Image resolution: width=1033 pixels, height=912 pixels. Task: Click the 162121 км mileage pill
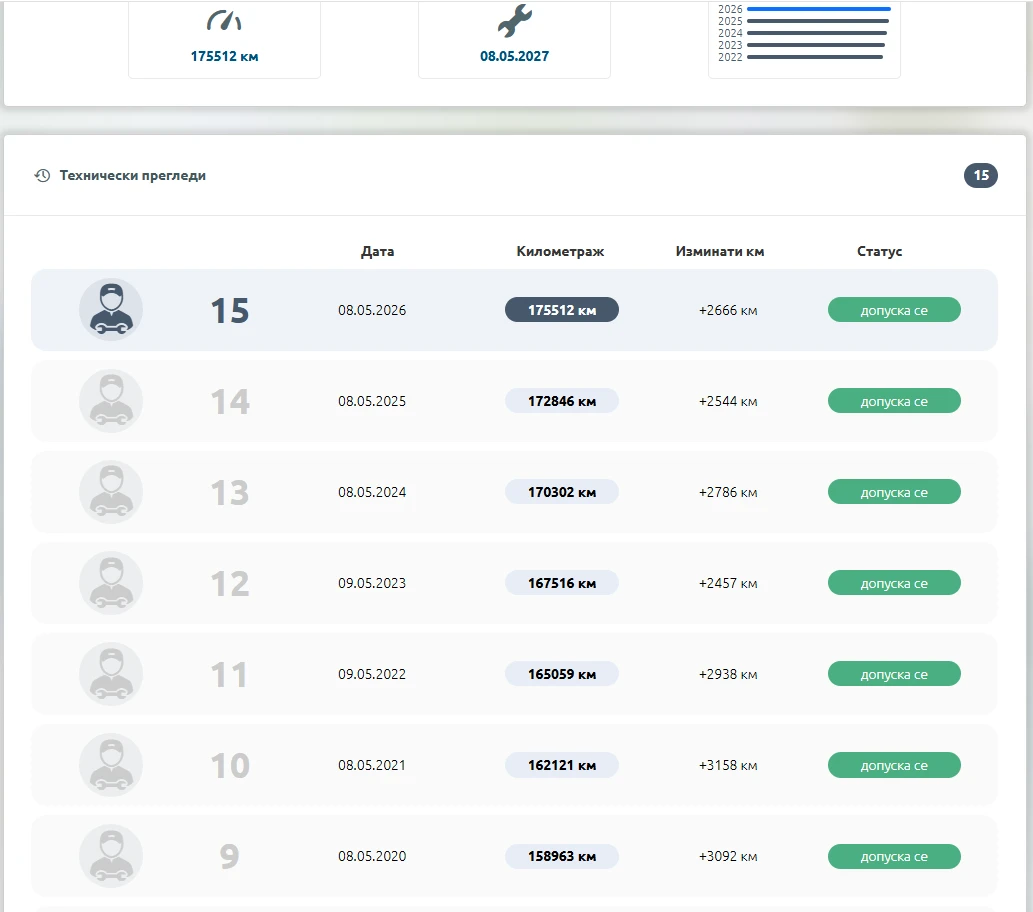(x=562, y=765)
